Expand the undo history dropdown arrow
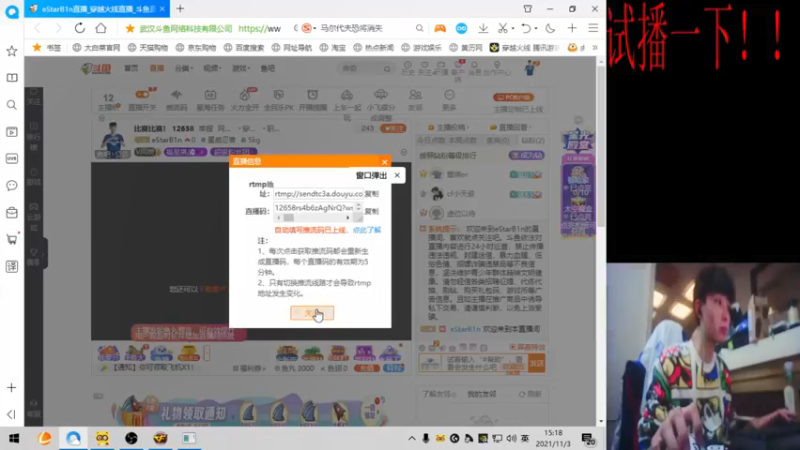This screenshot has height=450, width=800. point(536,29)
